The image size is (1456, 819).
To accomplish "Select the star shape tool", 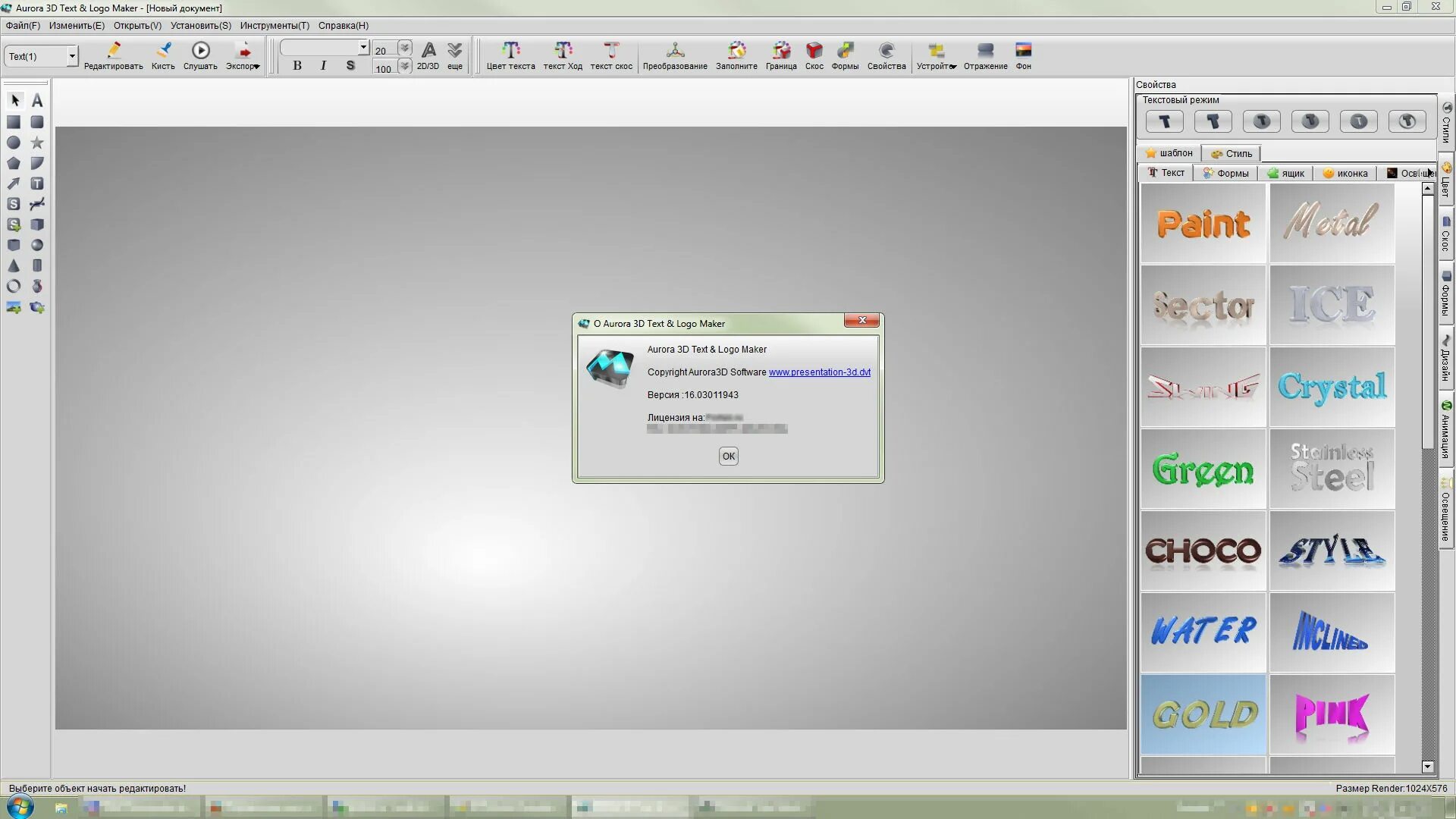I will click(x=36, y=143).
